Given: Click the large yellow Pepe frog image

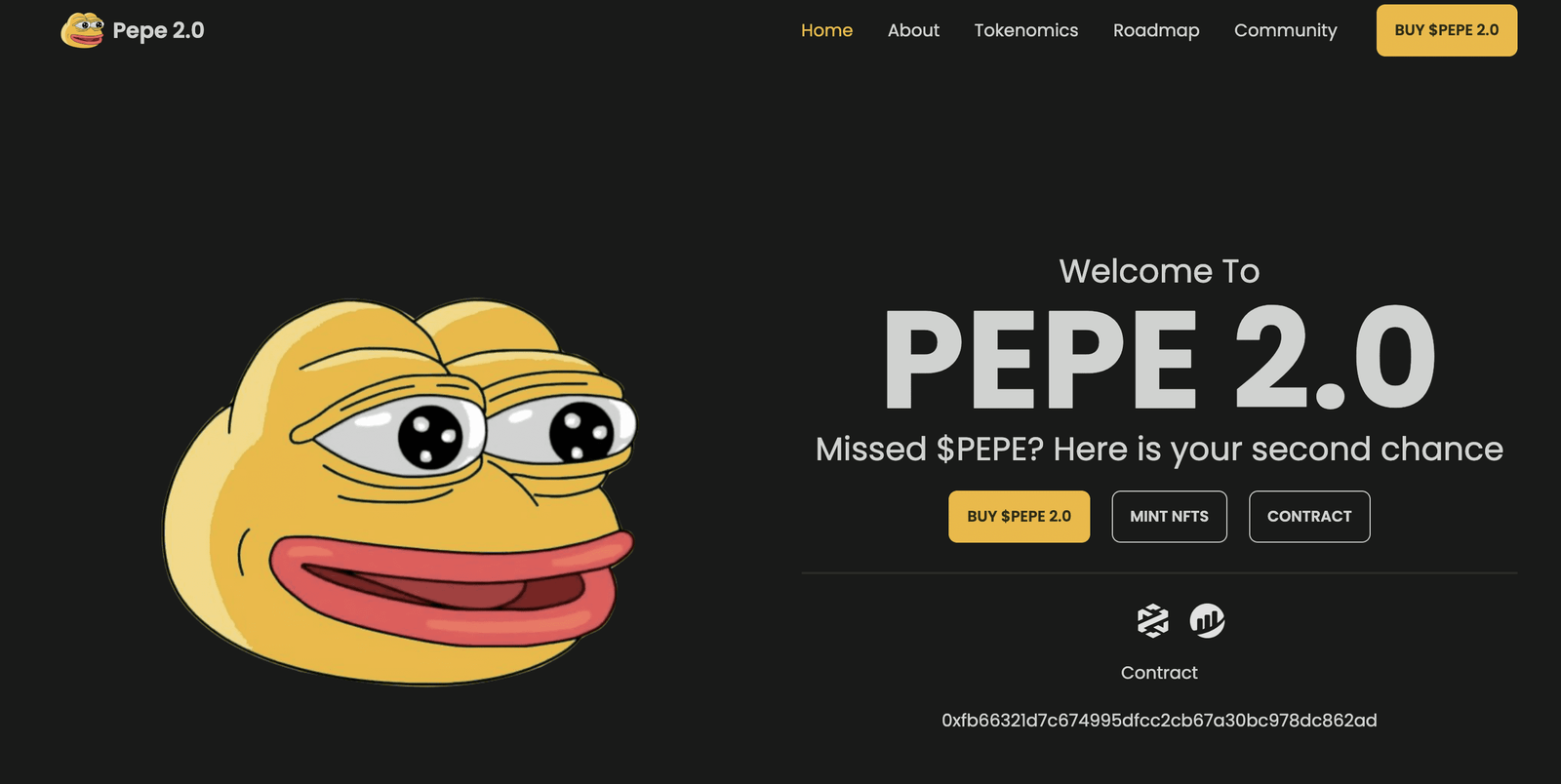Looking at the screenshot, I should [x=398, y=491].
